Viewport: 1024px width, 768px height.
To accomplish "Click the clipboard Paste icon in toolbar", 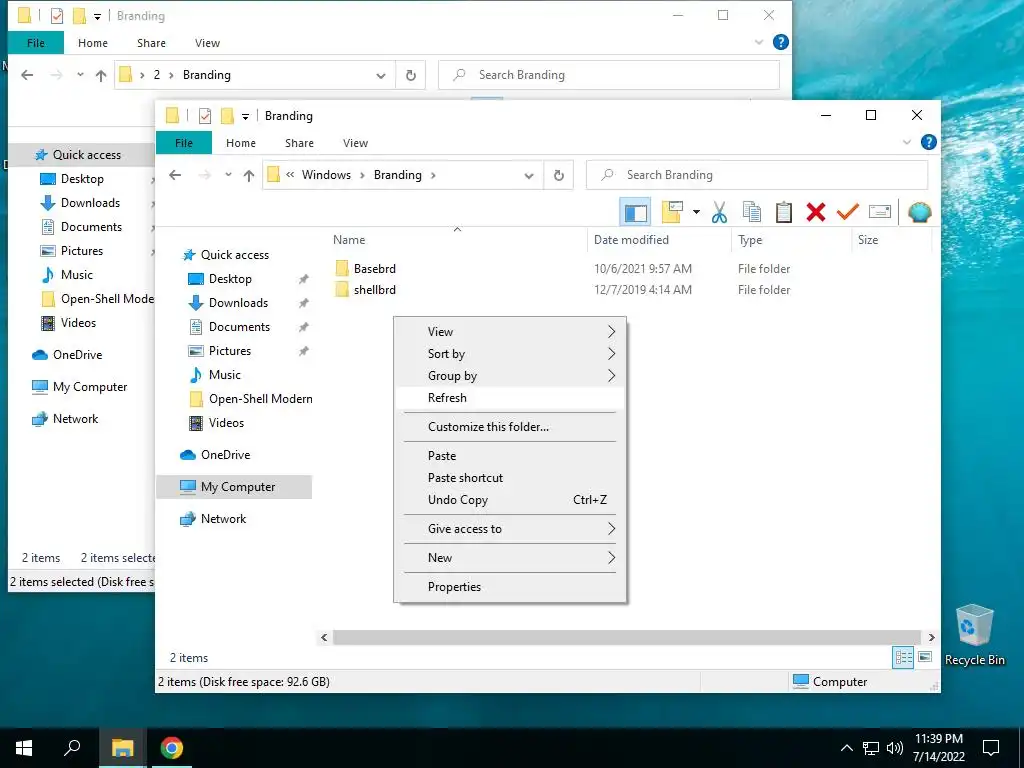I will point(784,212).
